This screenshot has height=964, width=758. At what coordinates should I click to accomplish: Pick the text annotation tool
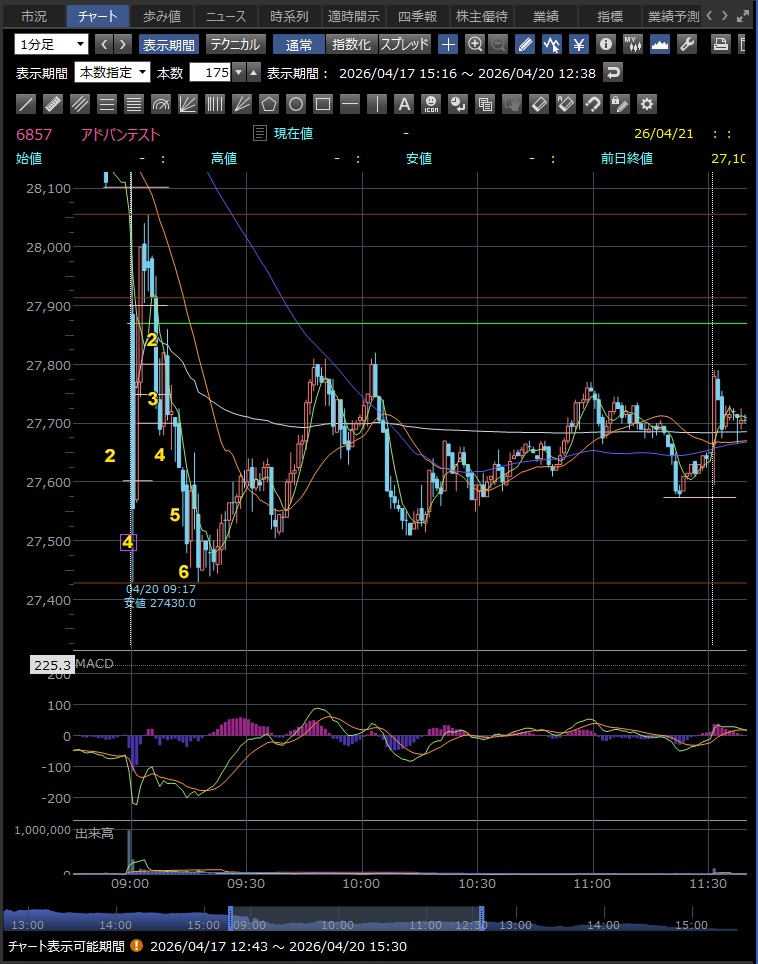(x=404, y=104)
